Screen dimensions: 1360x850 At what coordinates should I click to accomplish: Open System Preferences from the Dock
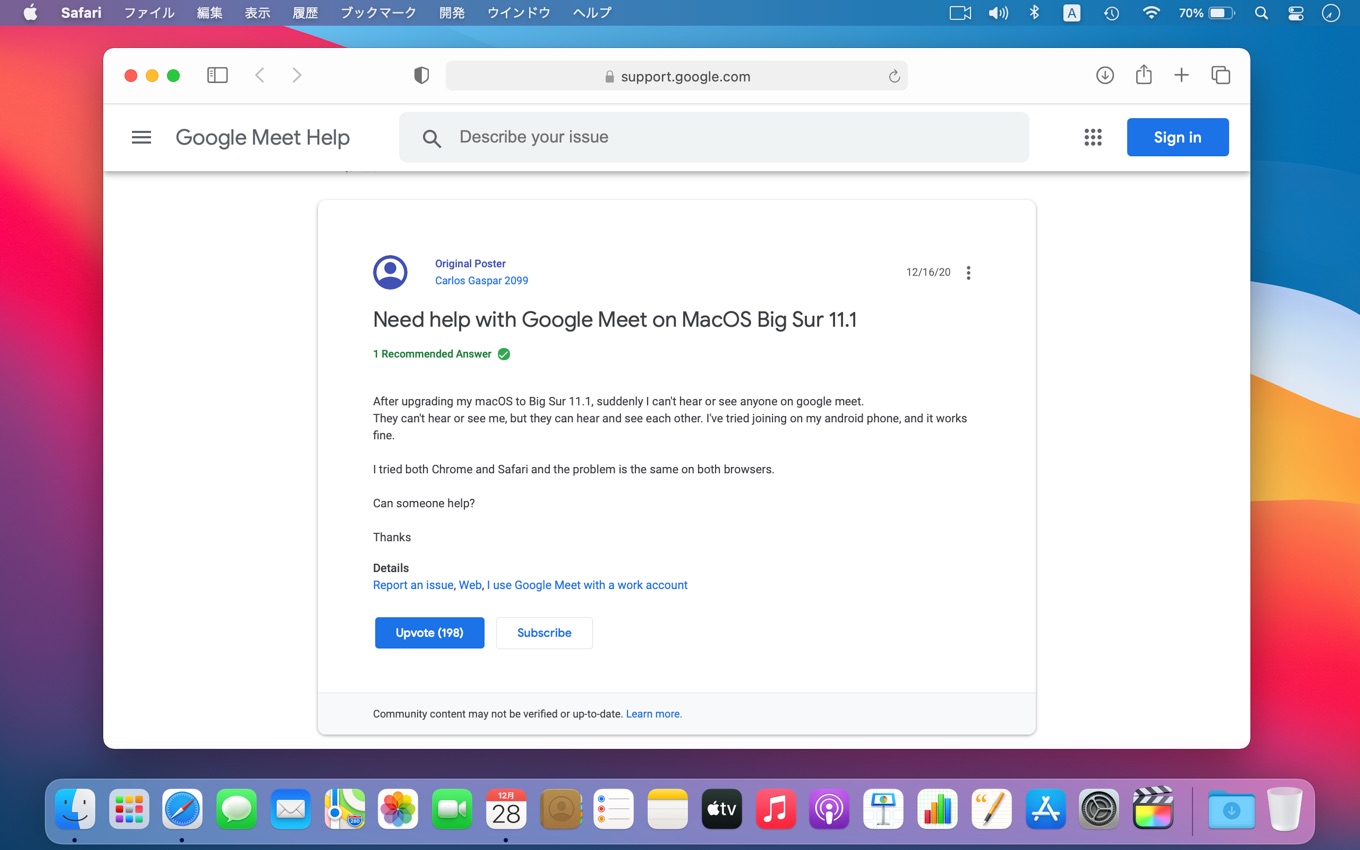tap(1099, 809)
